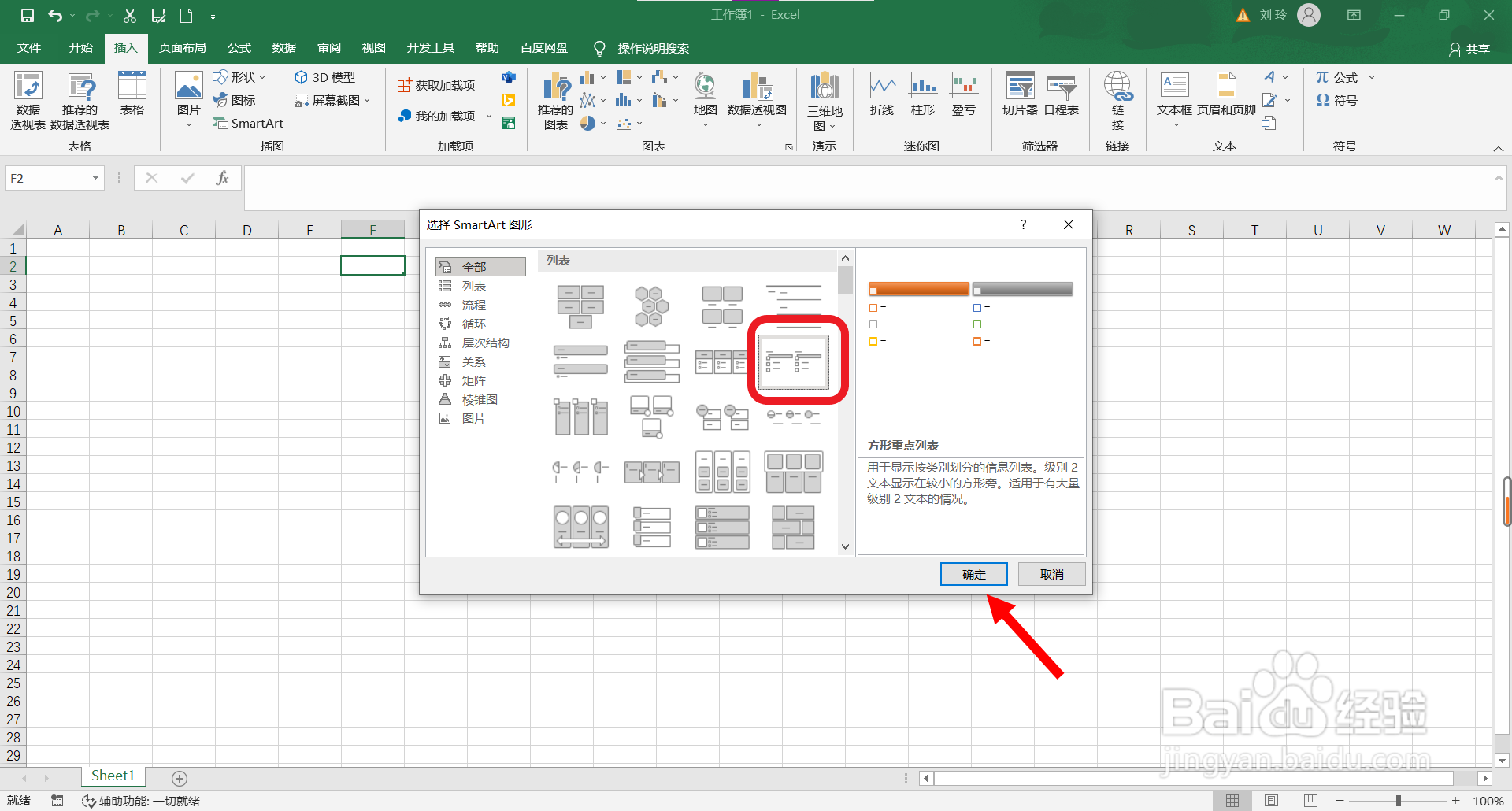
Task: Insert a Column sparkline (柱形)
Action: coord(923,94)
